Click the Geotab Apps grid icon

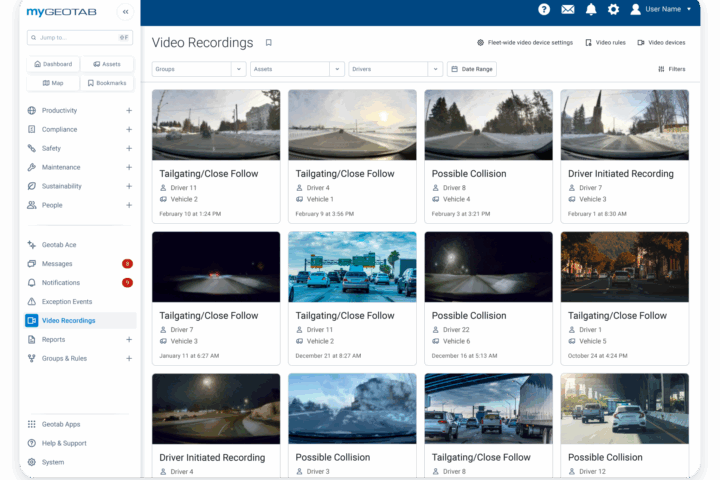click(x=32, y=424)
